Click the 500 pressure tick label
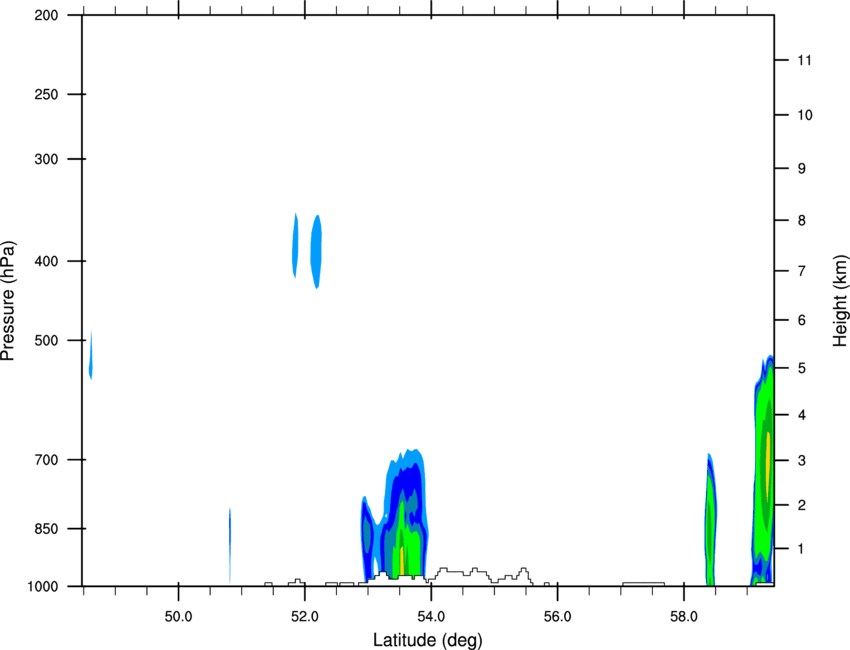850x650 pixels. coord(46,340)
